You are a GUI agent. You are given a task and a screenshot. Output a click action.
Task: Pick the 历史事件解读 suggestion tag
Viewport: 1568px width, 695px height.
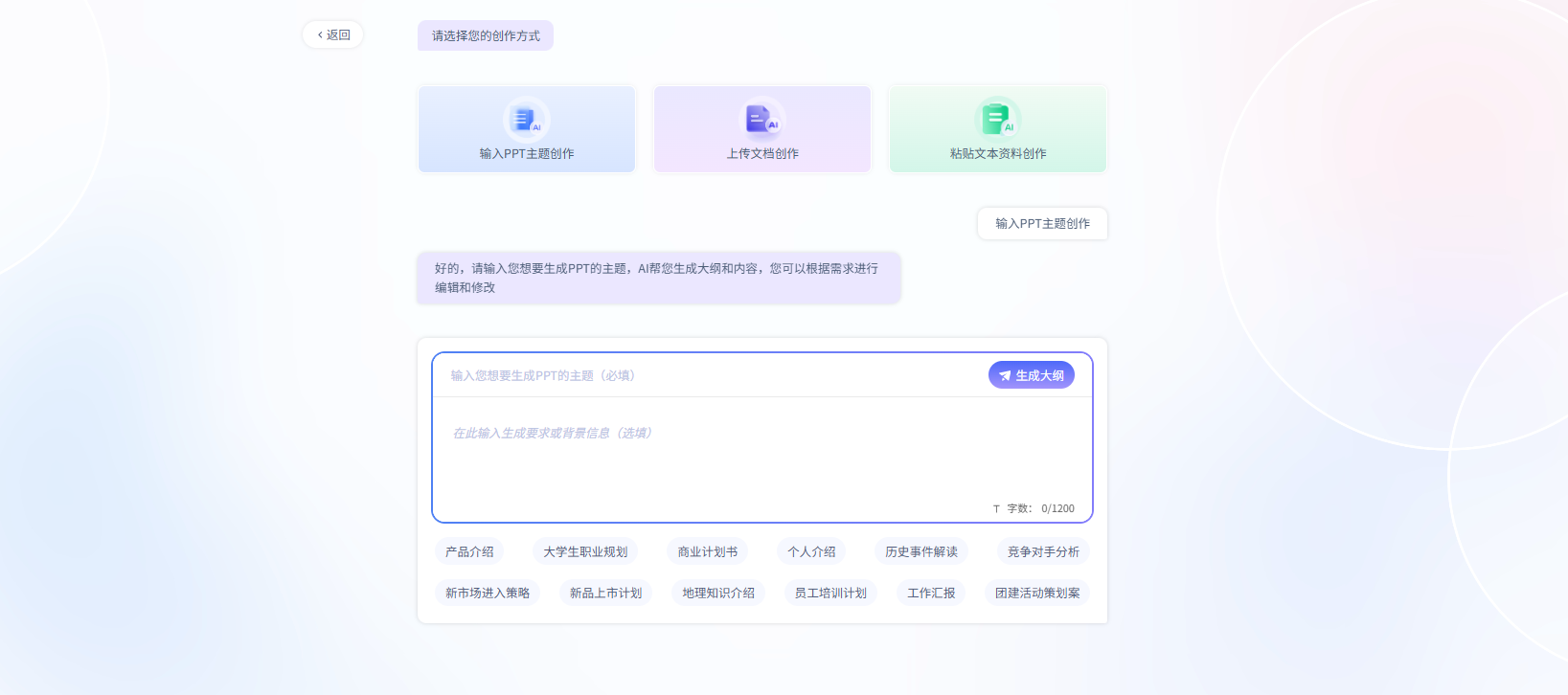(x=921, y=551)
